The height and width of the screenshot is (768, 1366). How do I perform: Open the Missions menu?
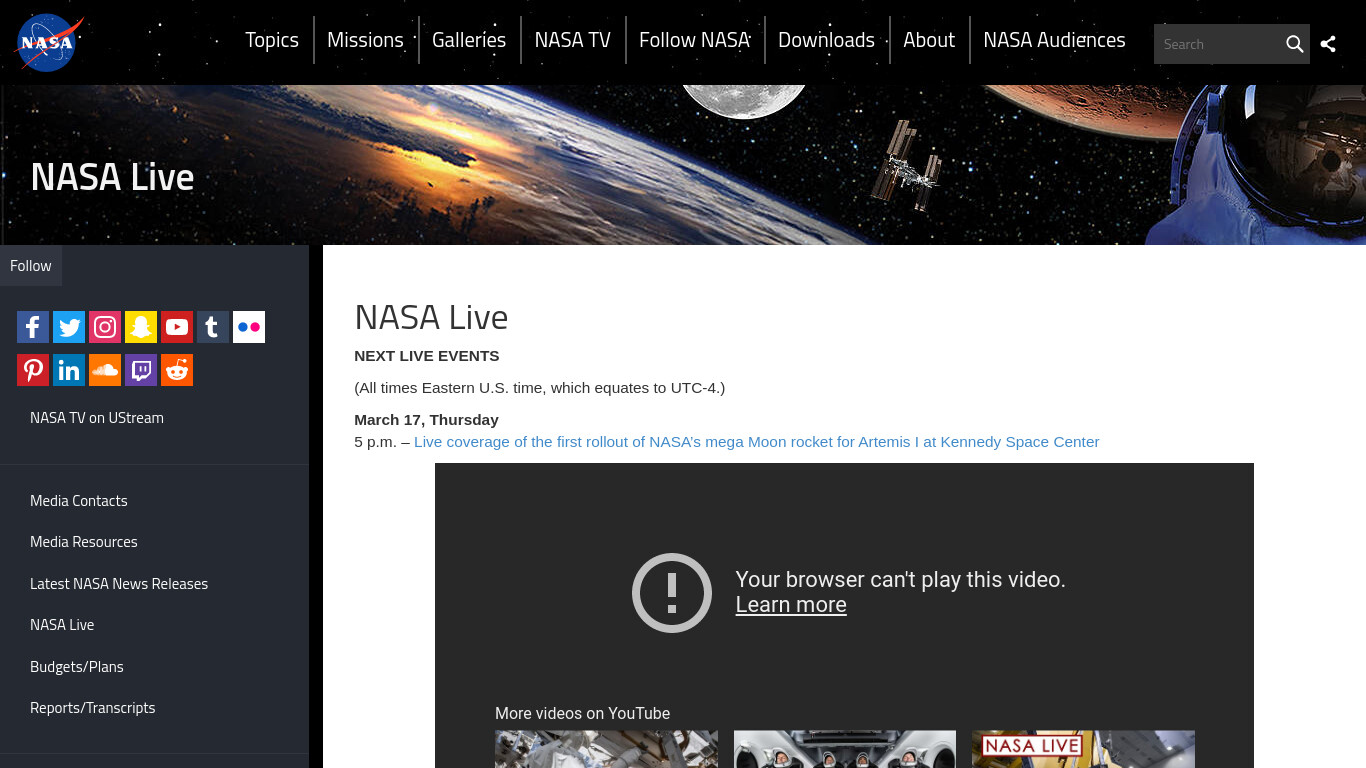tap(365, 40)
